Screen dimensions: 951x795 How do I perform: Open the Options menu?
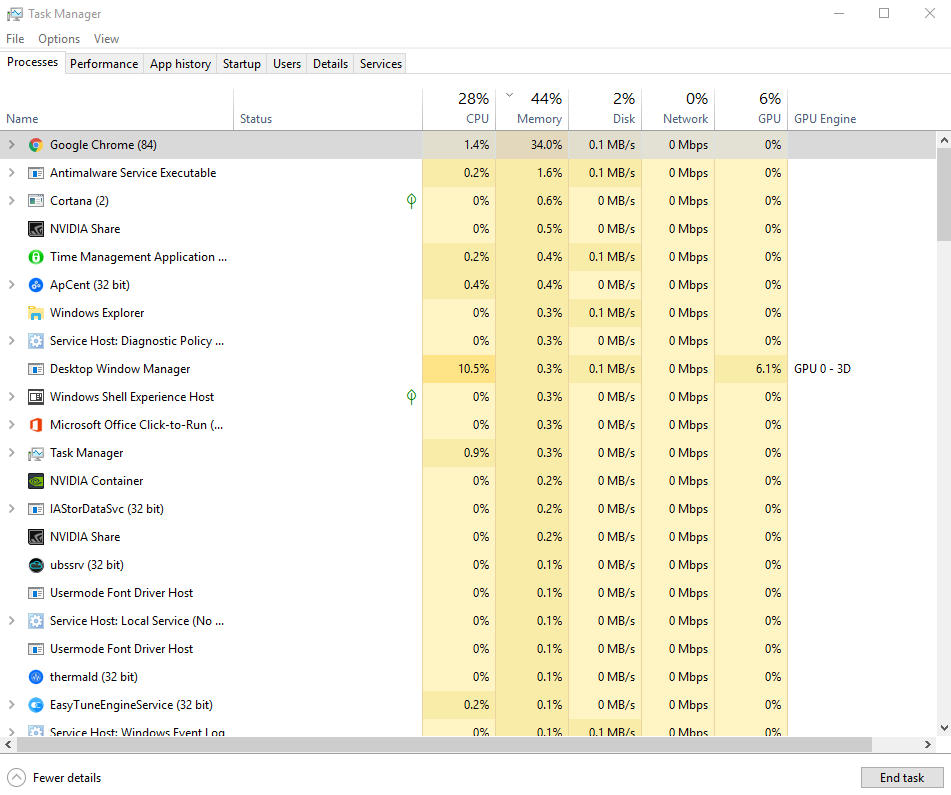click(x=59, y=39)
